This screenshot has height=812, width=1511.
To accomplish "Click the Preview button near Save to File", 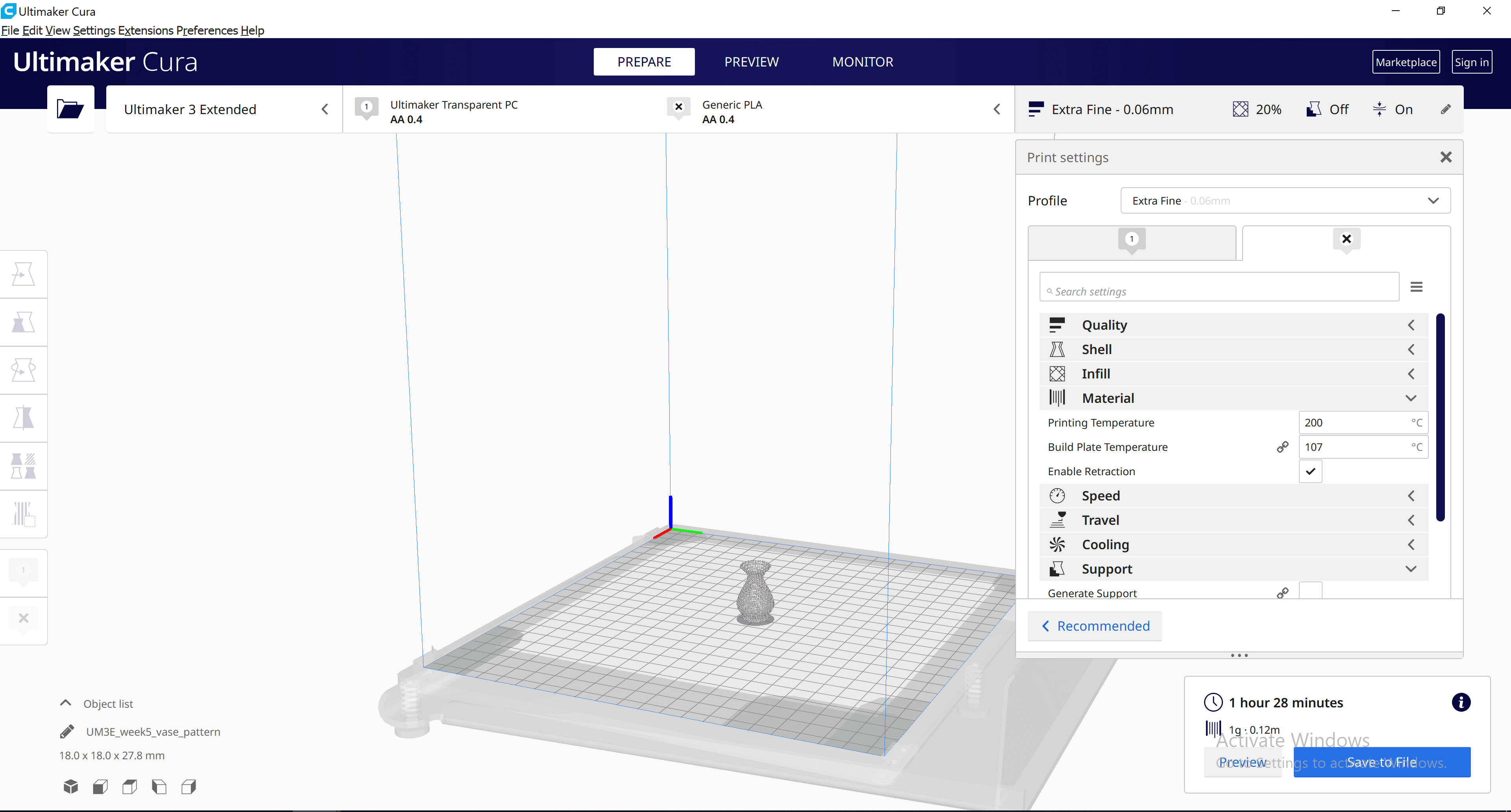I will tap(1242, 762).
